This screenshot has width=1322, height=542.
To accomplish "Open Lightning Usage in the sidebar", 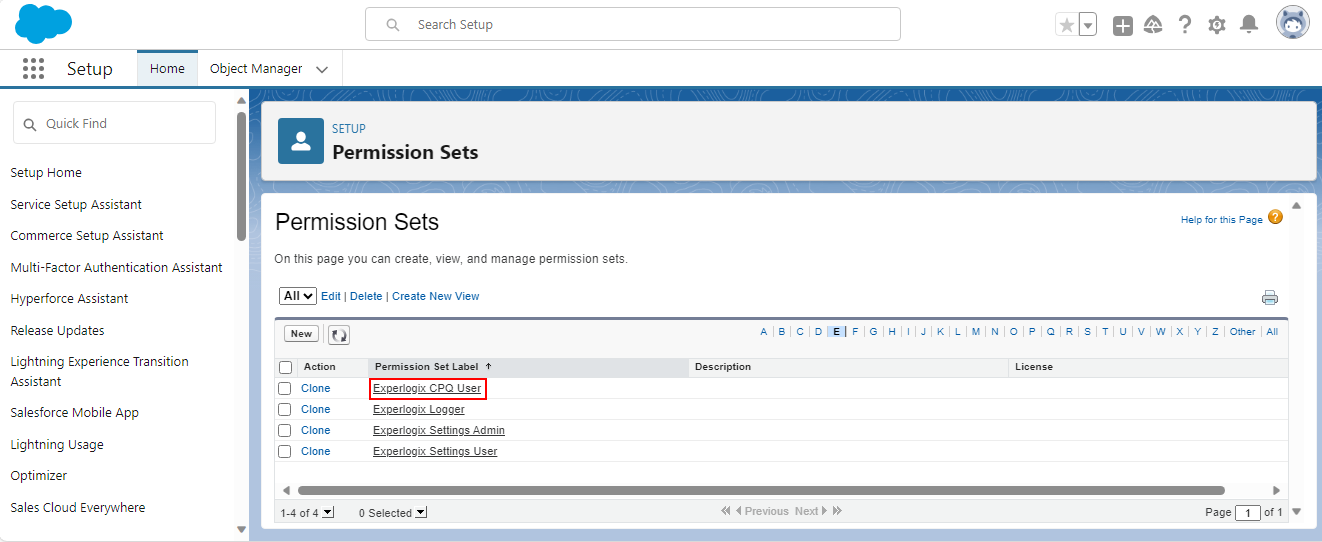I will pyautogui.click(x=57, y=445).
